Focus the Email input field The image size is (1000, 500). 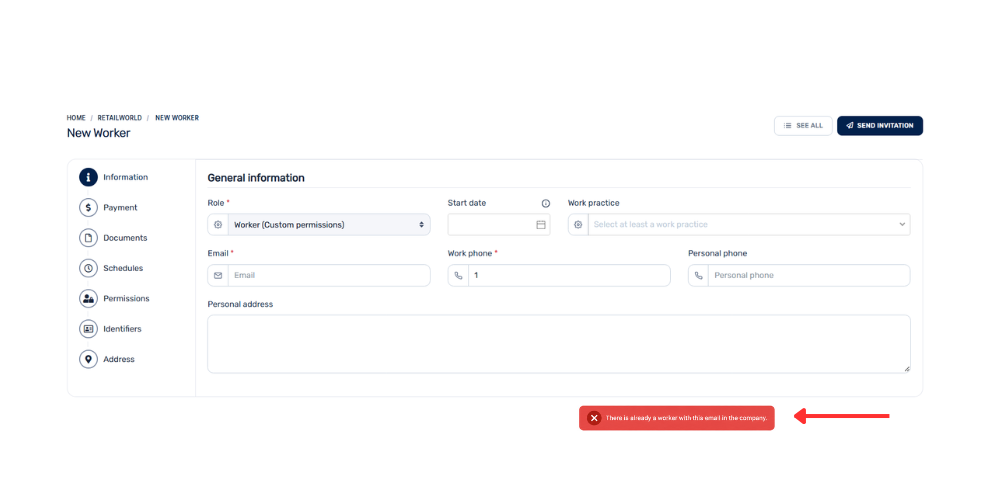pos(329,276)
